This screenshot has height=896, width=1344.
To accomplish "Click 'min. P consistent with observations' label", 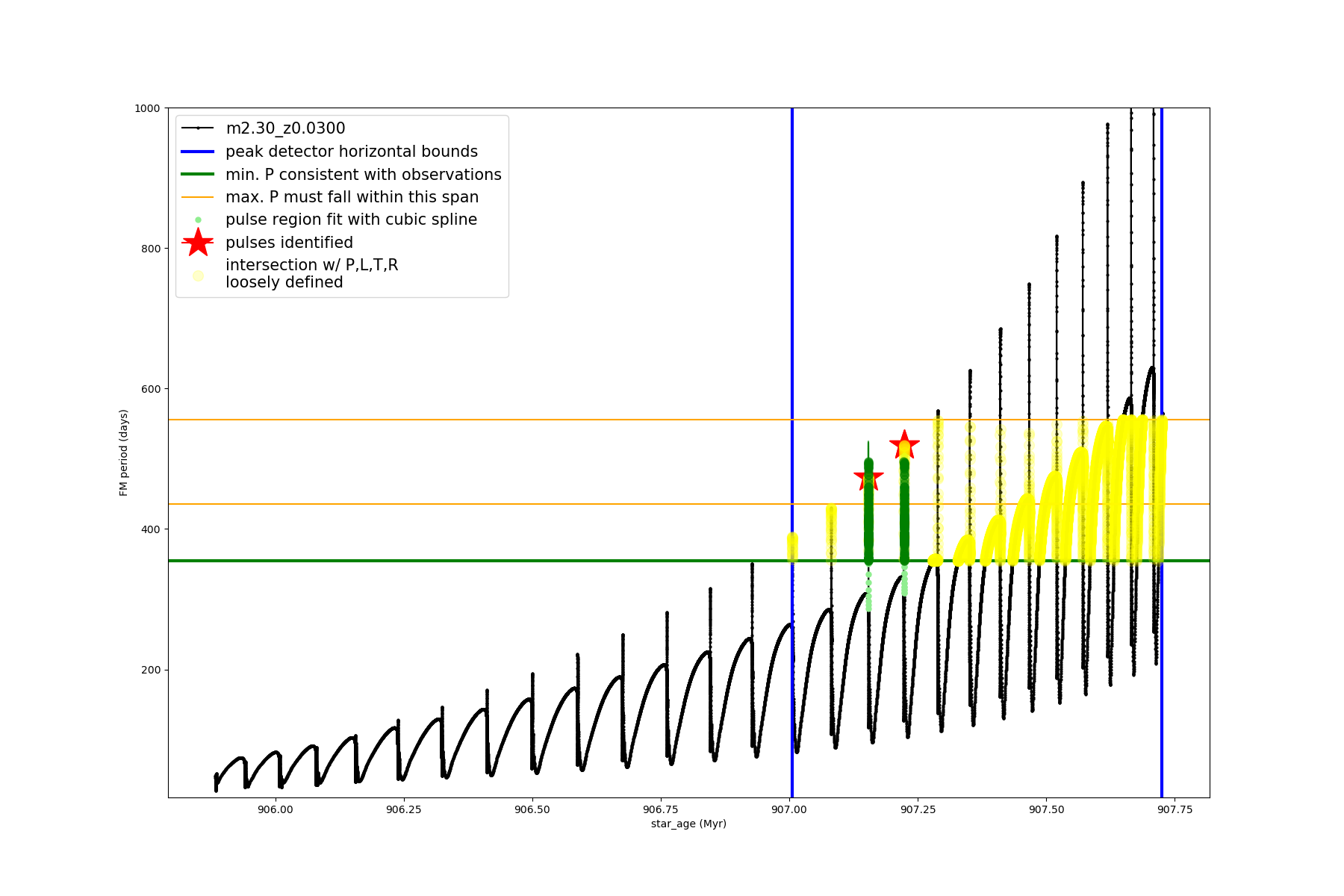I will tap(363, 175).
